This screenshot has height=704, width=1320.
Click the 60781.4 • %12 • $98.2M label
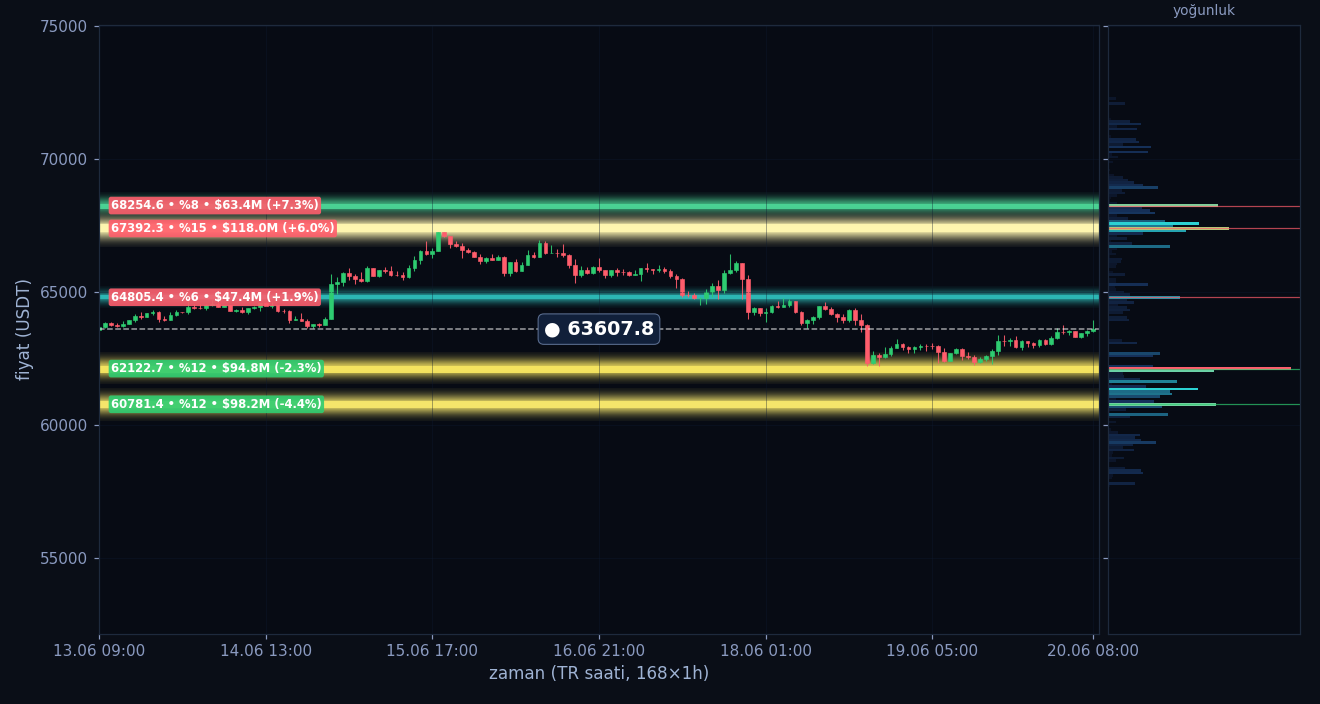pyautogui.click(x=216, y=404)
